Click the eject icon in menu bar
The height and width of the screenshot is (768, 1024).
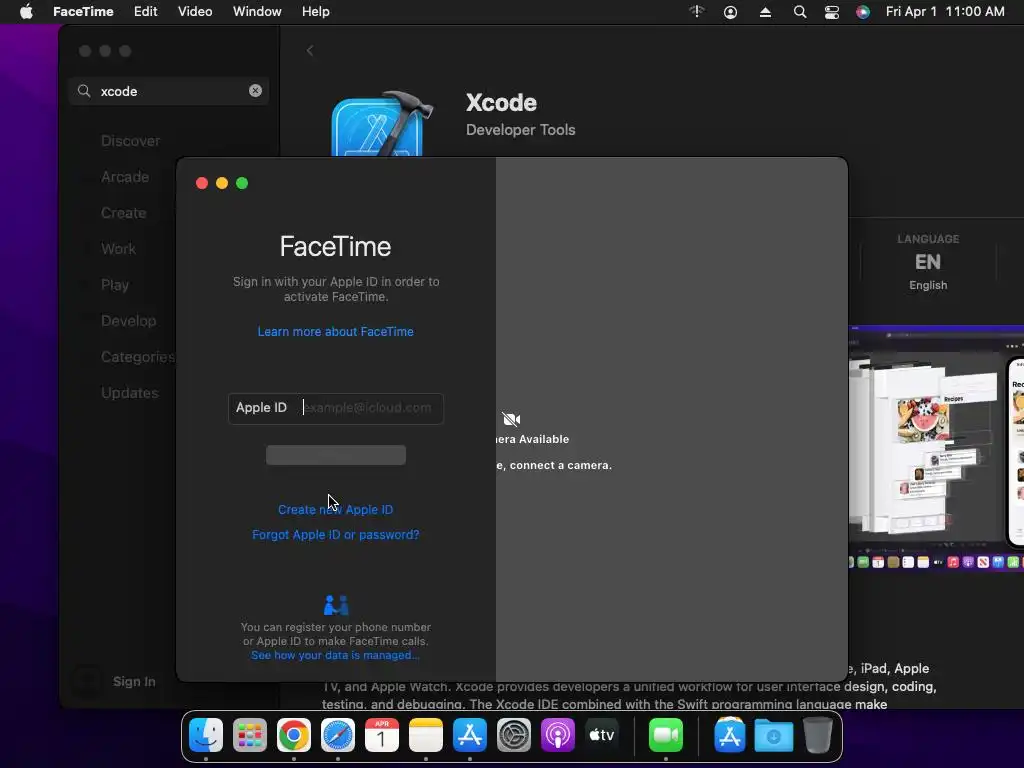pyautogui.click(x=765, y=12)
